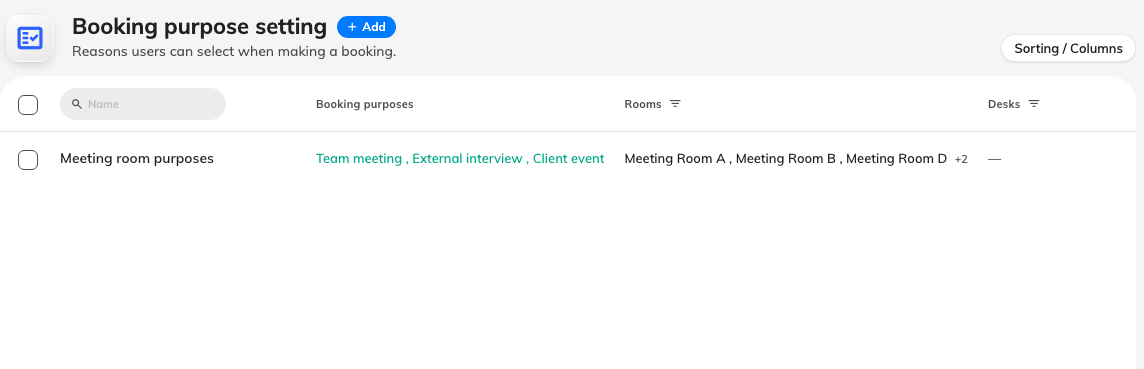The height and width of the screenshot is (369, 1144).
Task: Select the Meeting room purposes row checkbox
Action: click(x=28, y=159)
